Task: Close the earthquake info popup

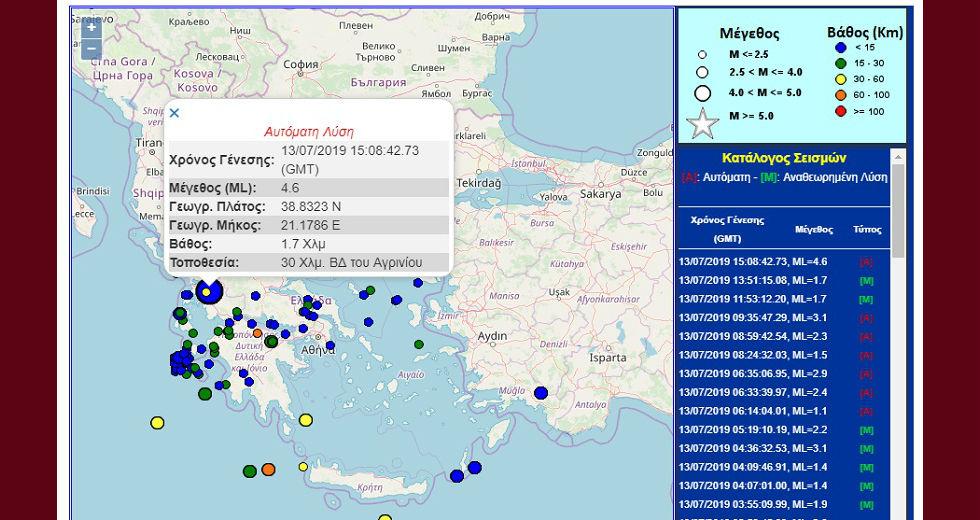Action: (x=174, y=113)
